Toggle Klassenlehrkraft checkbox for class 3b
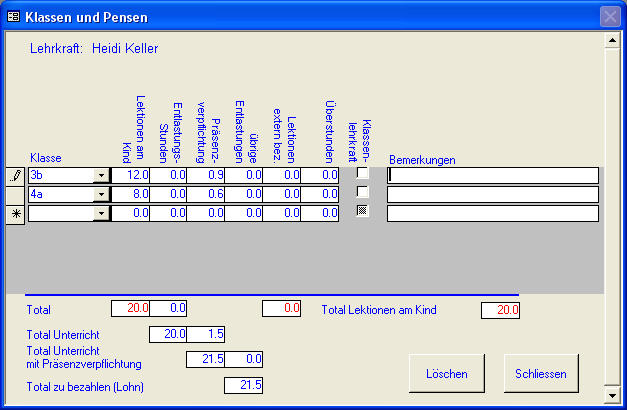 (363, 174)
